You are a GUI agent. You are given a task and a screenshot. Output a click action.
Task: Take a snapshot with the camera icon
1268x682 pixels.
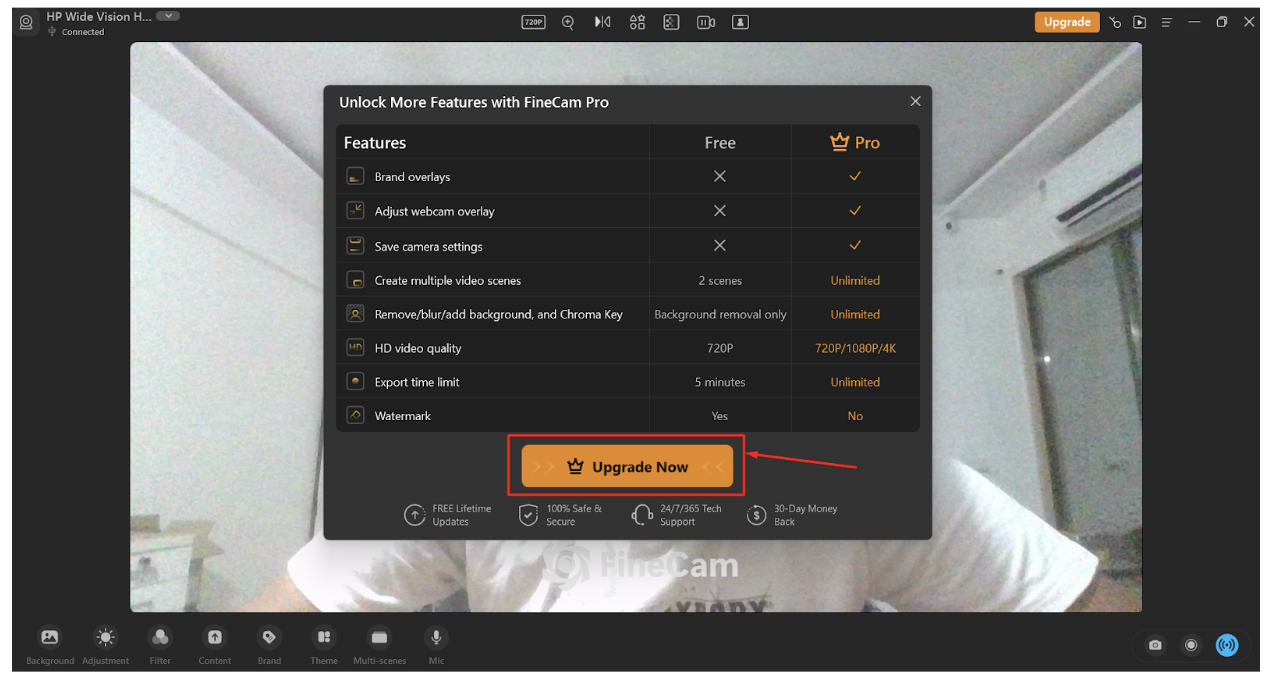tap(1155, 645)
